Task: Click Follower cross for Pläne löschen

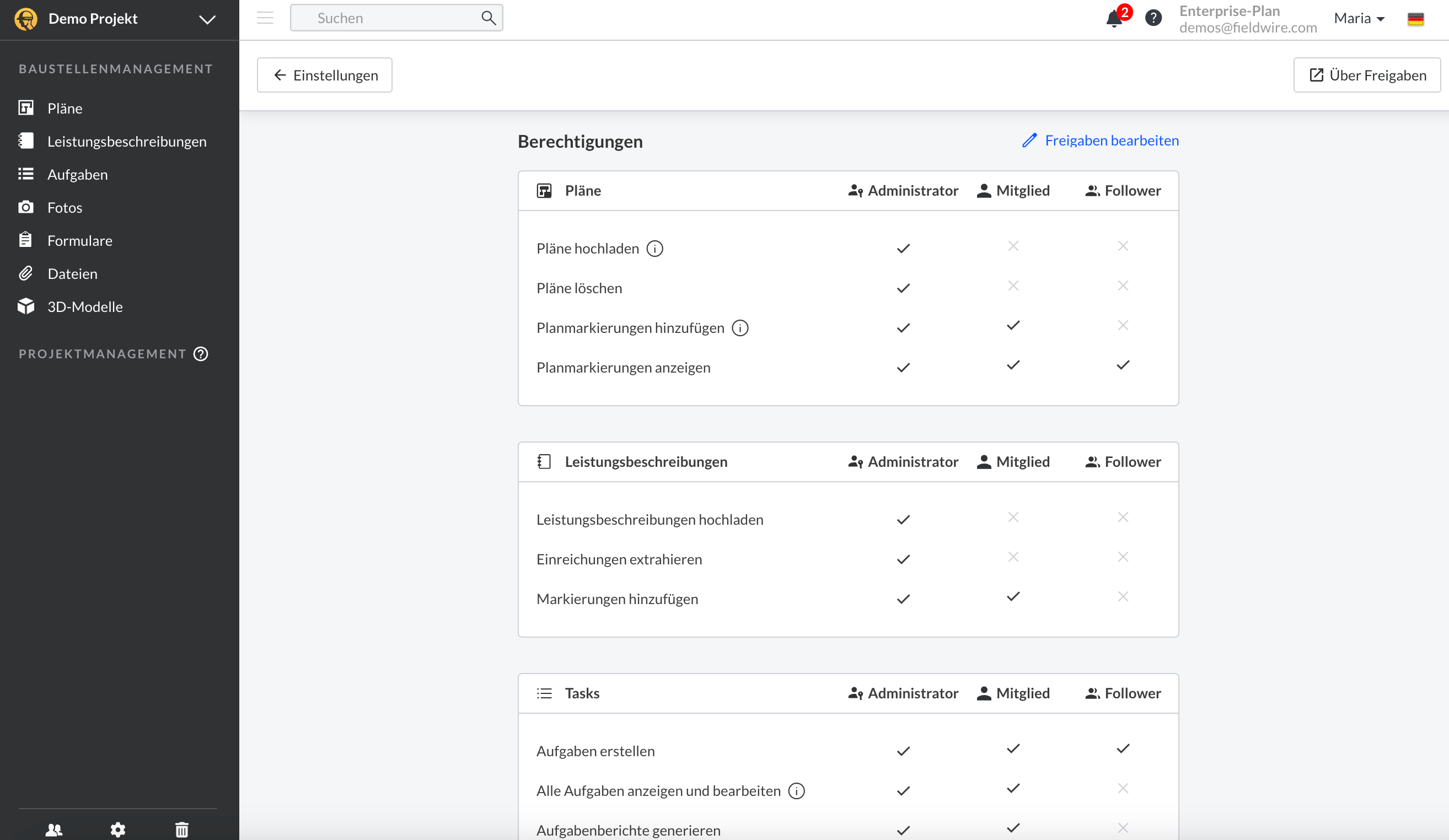Action: tap(1123, 286)
